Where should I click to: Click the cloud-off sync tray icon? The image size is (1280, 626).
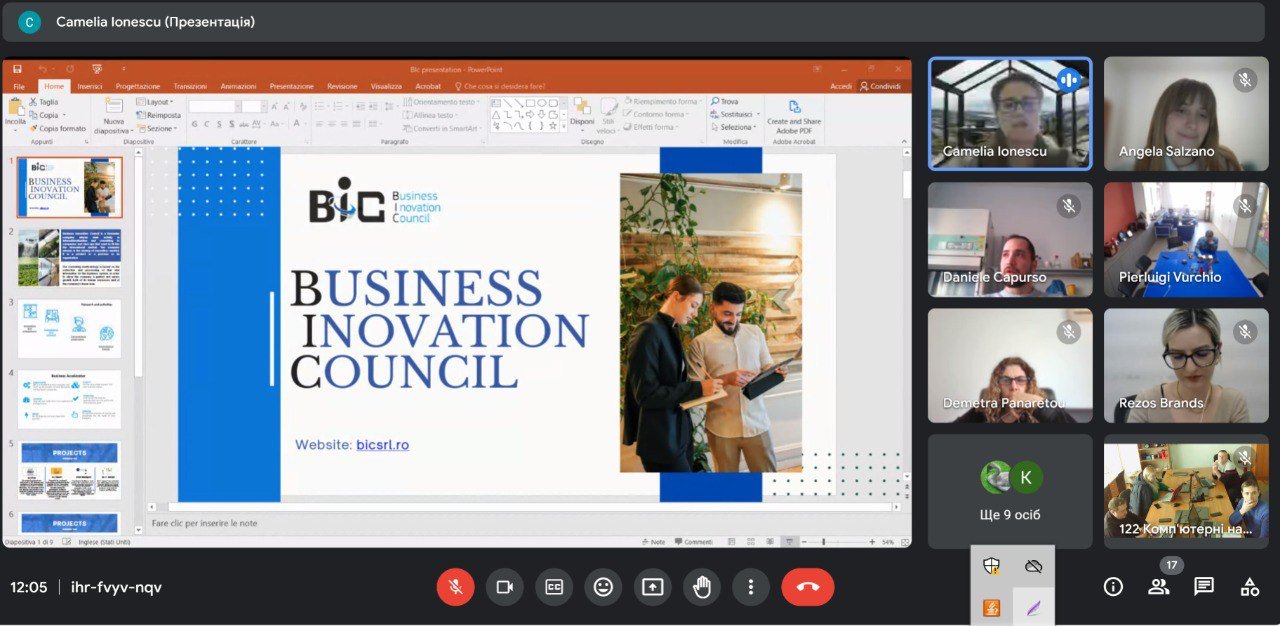(x=1034, y=566)
